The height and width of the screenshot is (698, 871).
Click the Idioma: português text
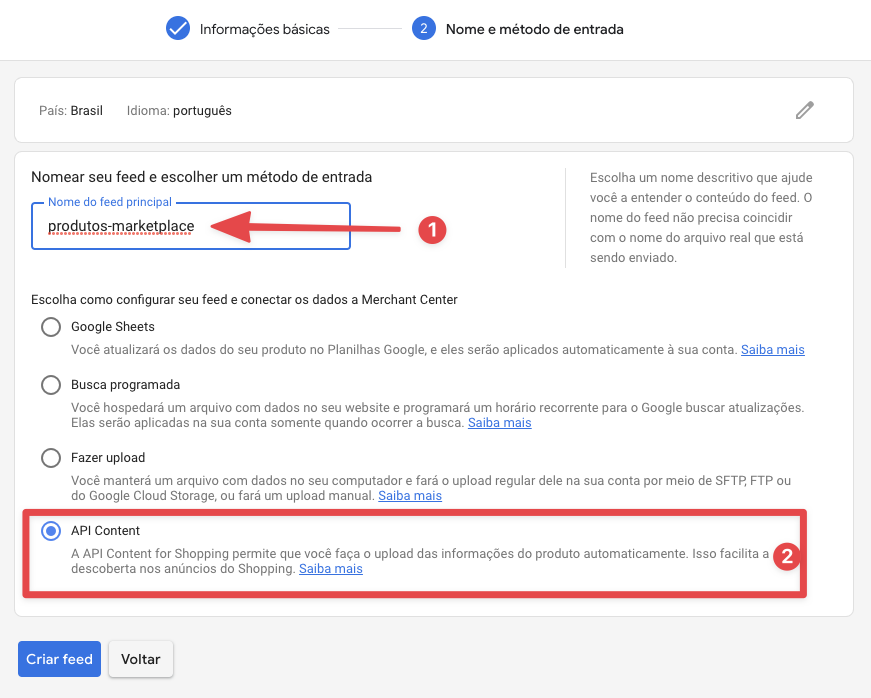[179, 111]
